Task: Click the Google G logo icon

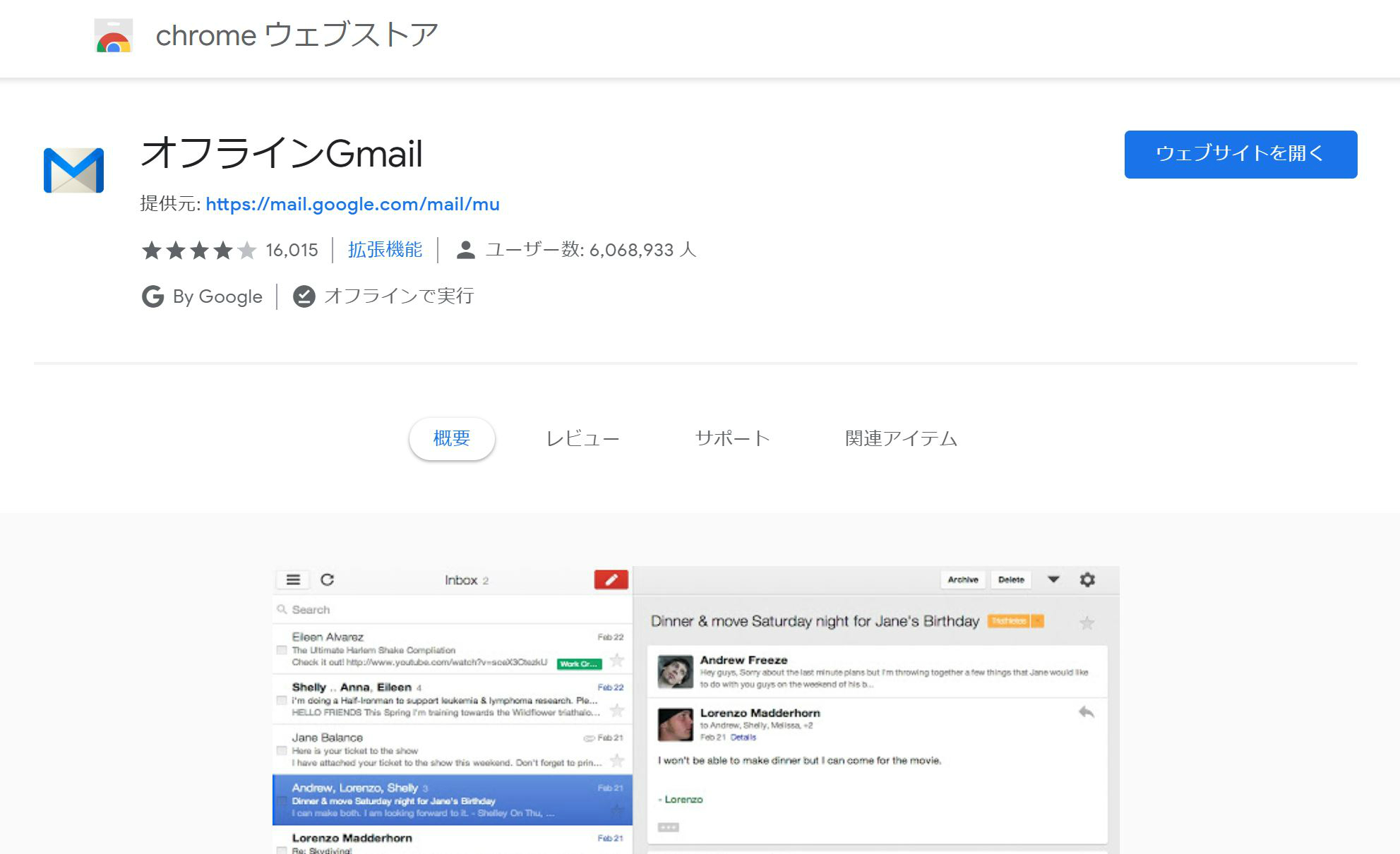Action: [x=152, y=296]
